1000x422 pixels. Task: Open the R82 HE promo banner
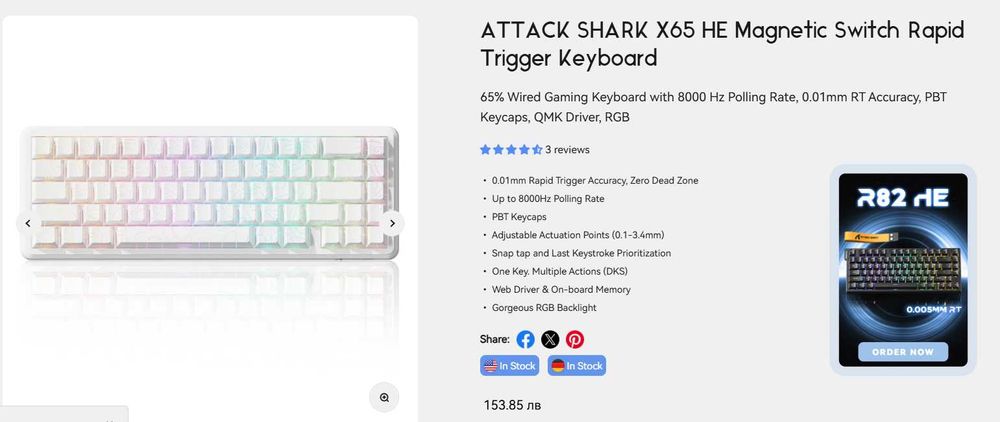click(x=903, y=270)
